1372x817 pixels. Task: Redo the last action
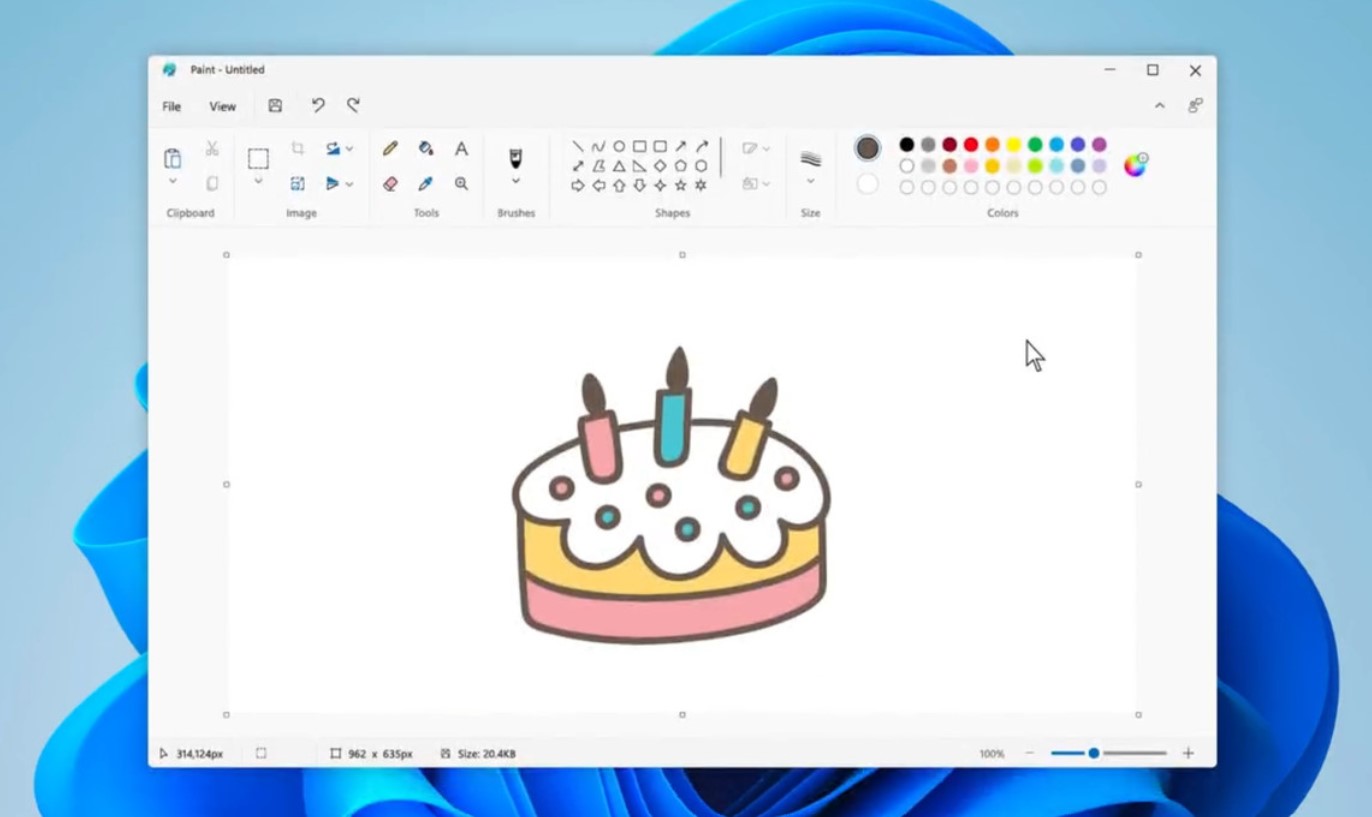click(x=353, y=105)
